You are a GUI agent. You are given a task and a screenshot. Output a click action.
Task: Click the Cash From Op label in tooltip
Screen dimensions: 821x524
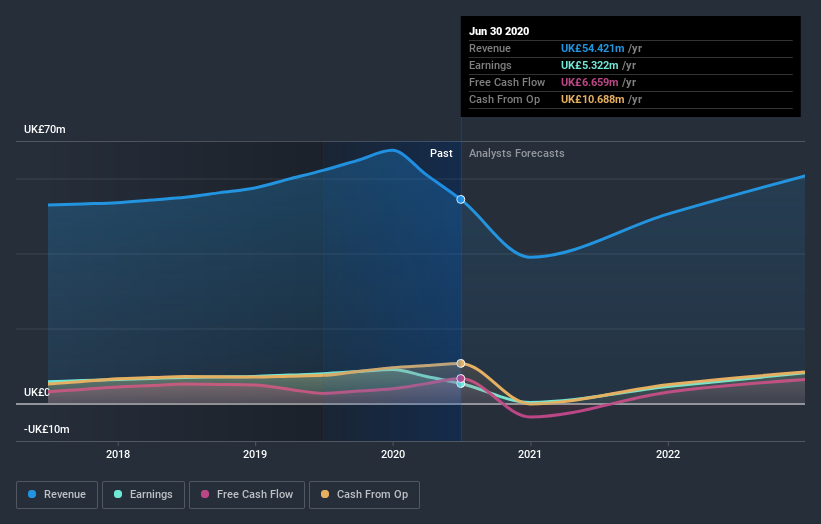[504, 99]
